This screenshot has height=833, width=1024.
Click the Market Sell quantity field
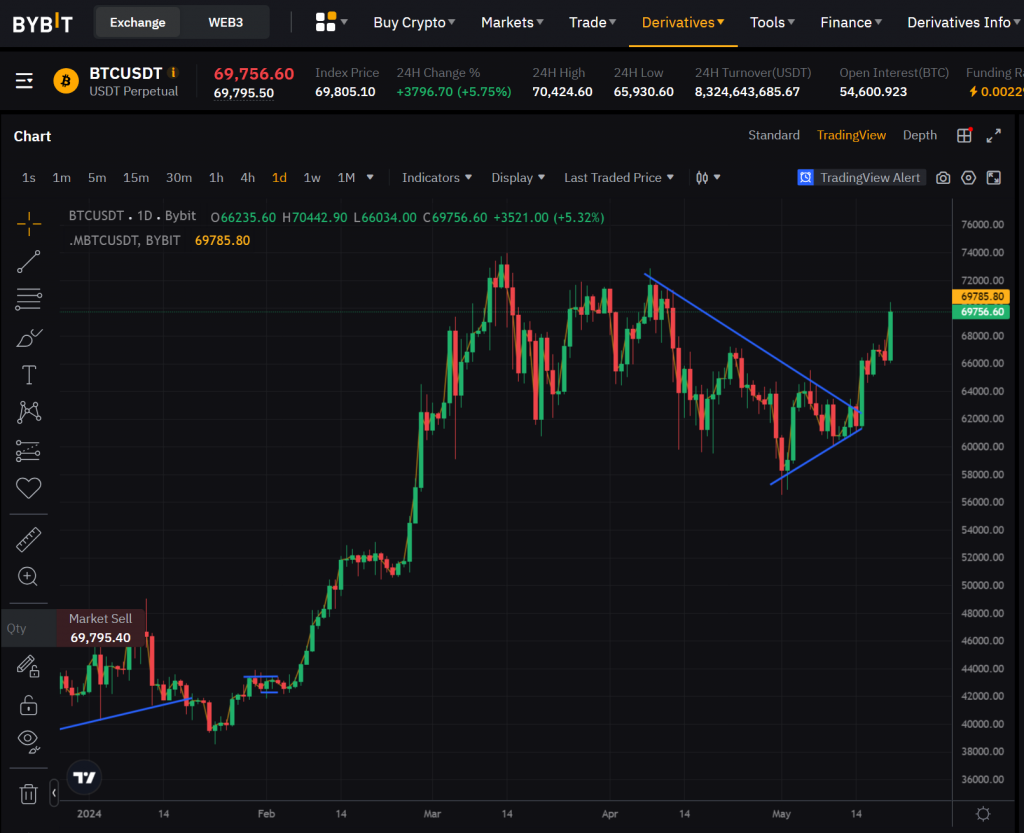30,629
